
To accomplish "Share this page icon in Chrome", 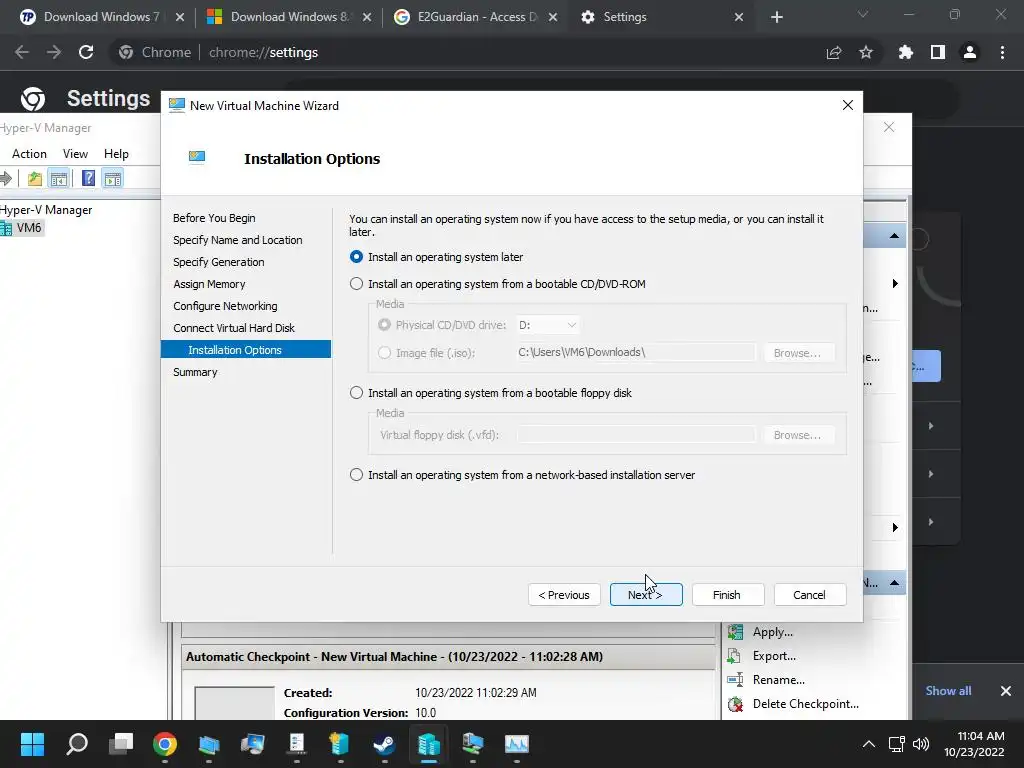I will coord(833,52).
